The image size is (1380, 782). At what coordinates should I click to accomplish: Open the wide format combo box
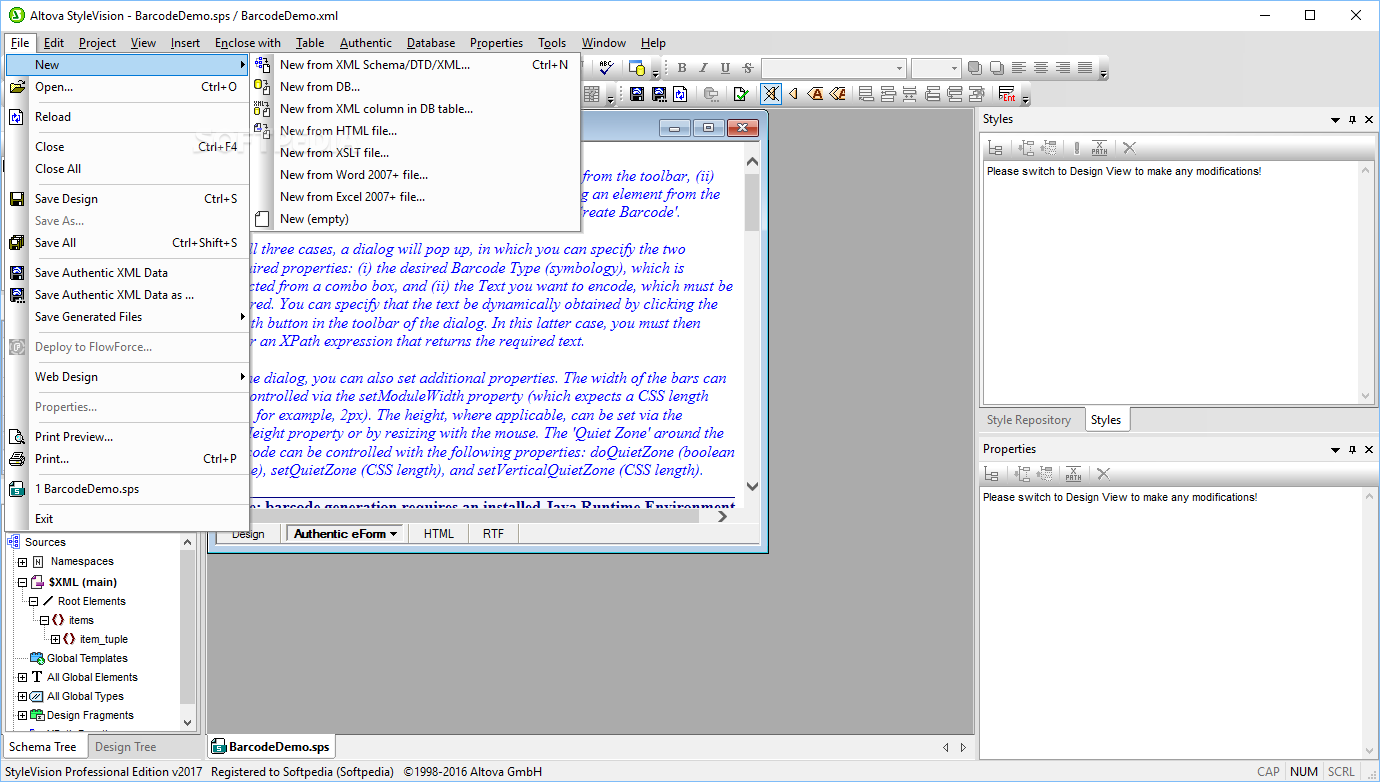click(x=833, y=68)
